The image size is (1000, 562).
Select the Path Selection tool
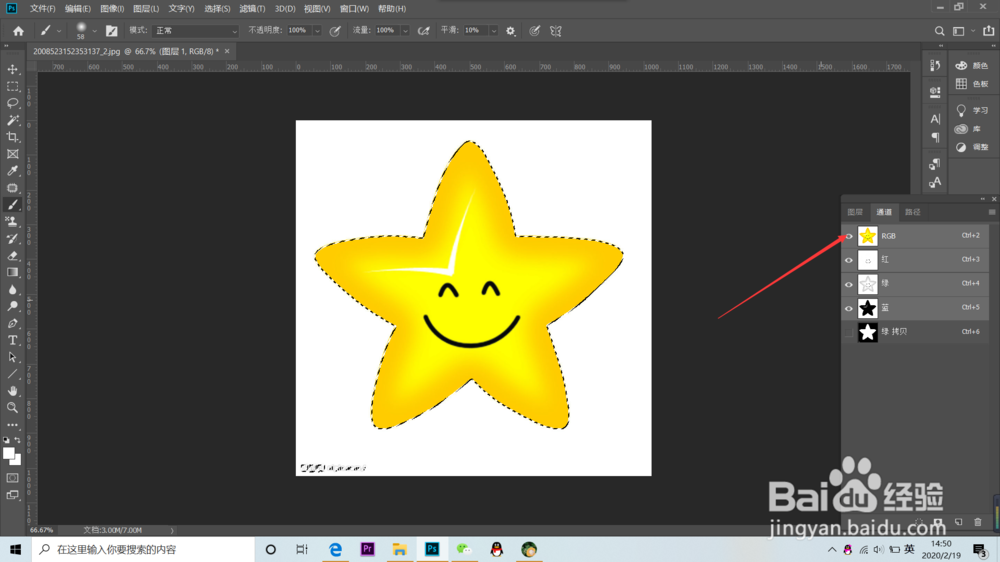(12, 357)
